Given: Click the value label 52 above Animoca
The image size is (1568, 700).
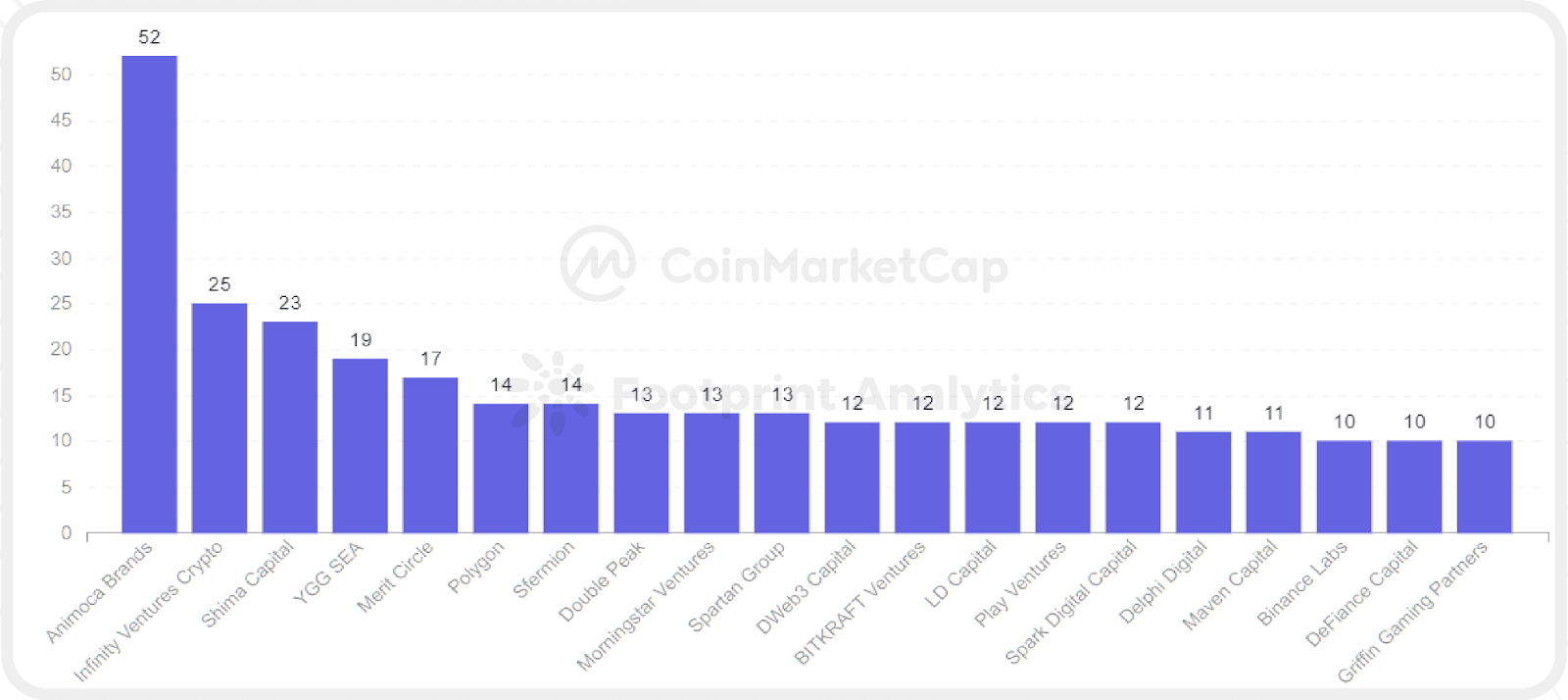Looking at the screenshot, I should pyautogui.click(x=149, y=37).
